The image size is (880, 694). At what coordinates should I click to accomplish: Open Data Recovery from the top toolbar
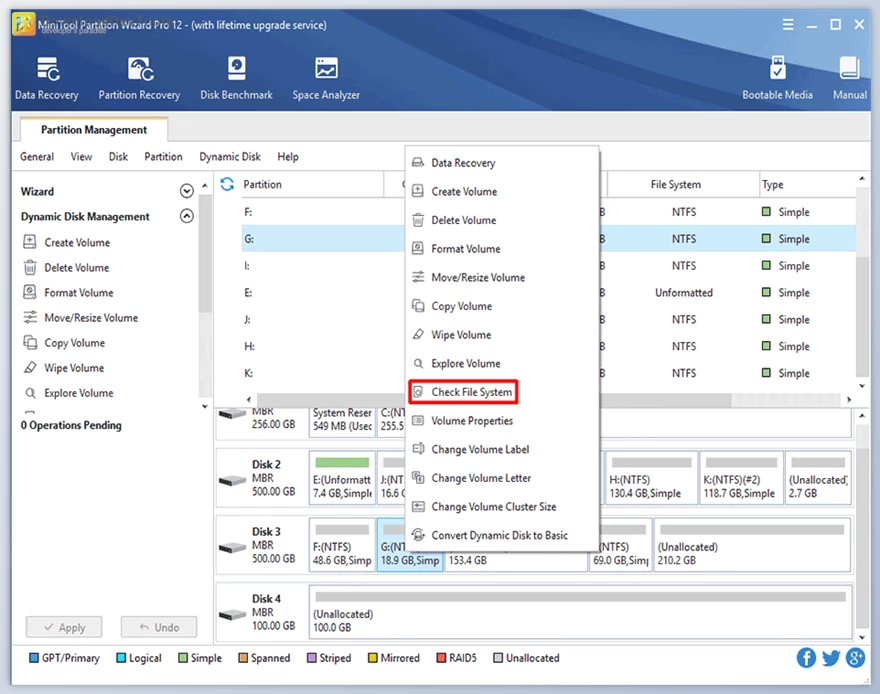[x=47, y=78]
